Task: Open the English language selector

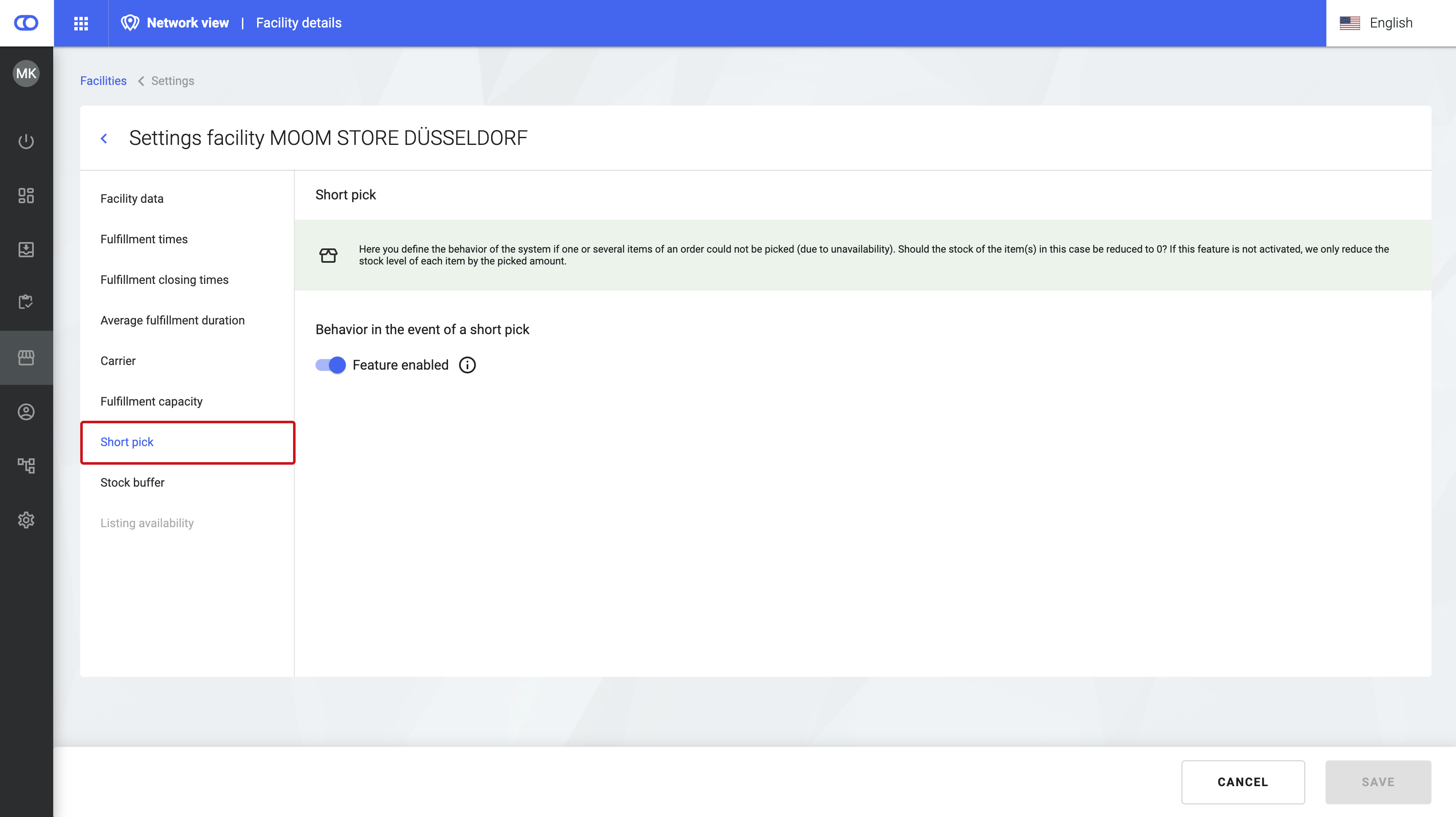Action: tap(1376, 23)
